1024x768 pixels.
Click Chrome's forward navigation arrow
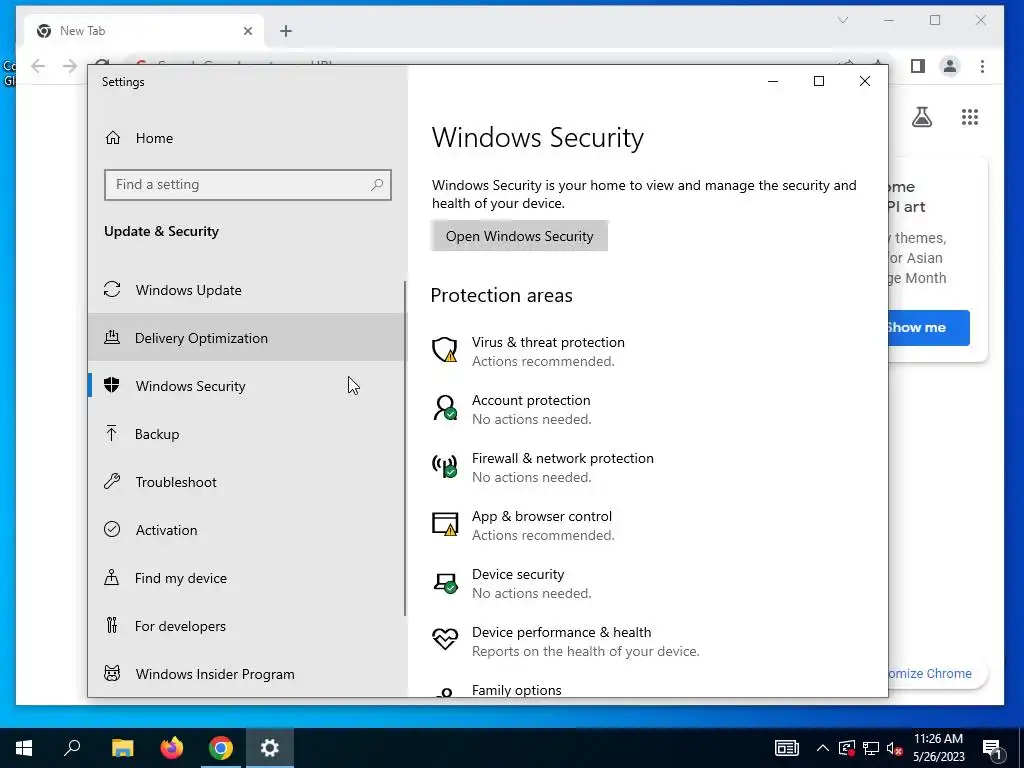coord(69,66)
